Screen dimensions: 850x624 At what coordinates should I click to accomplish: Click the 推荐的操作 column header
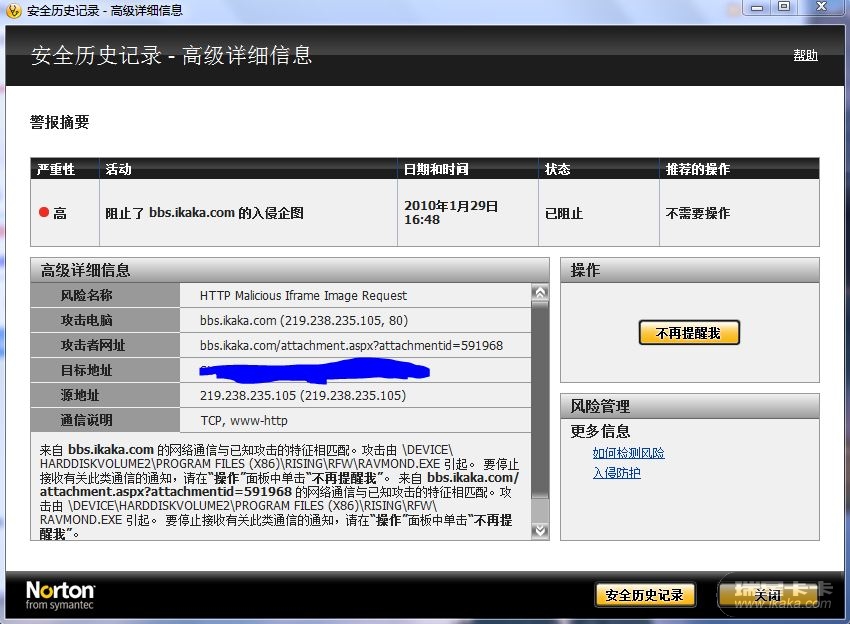[x=739, y=169]
